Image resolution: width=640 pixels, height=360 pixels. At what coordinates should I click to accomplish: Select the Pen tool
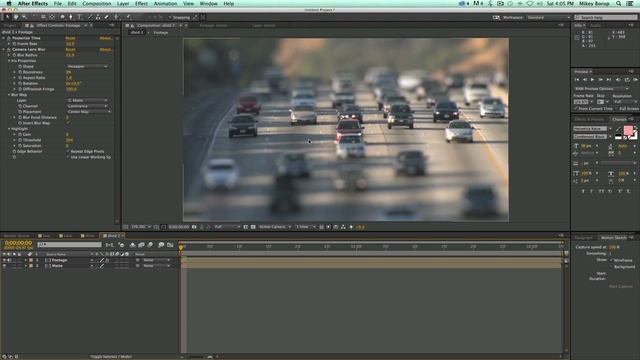71,17
